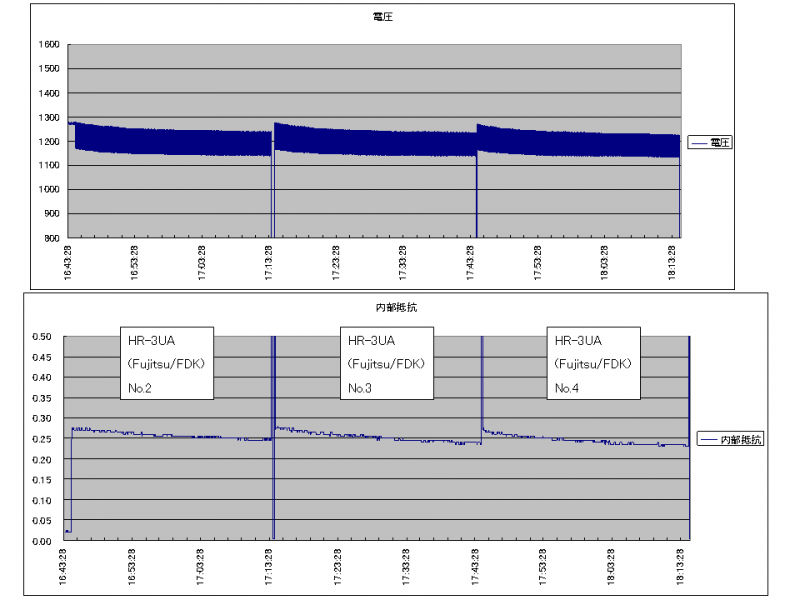Select the HR-3UA No.4 text box
The height and width of the screenshot is (600, 800).
[x=592, y=363]
